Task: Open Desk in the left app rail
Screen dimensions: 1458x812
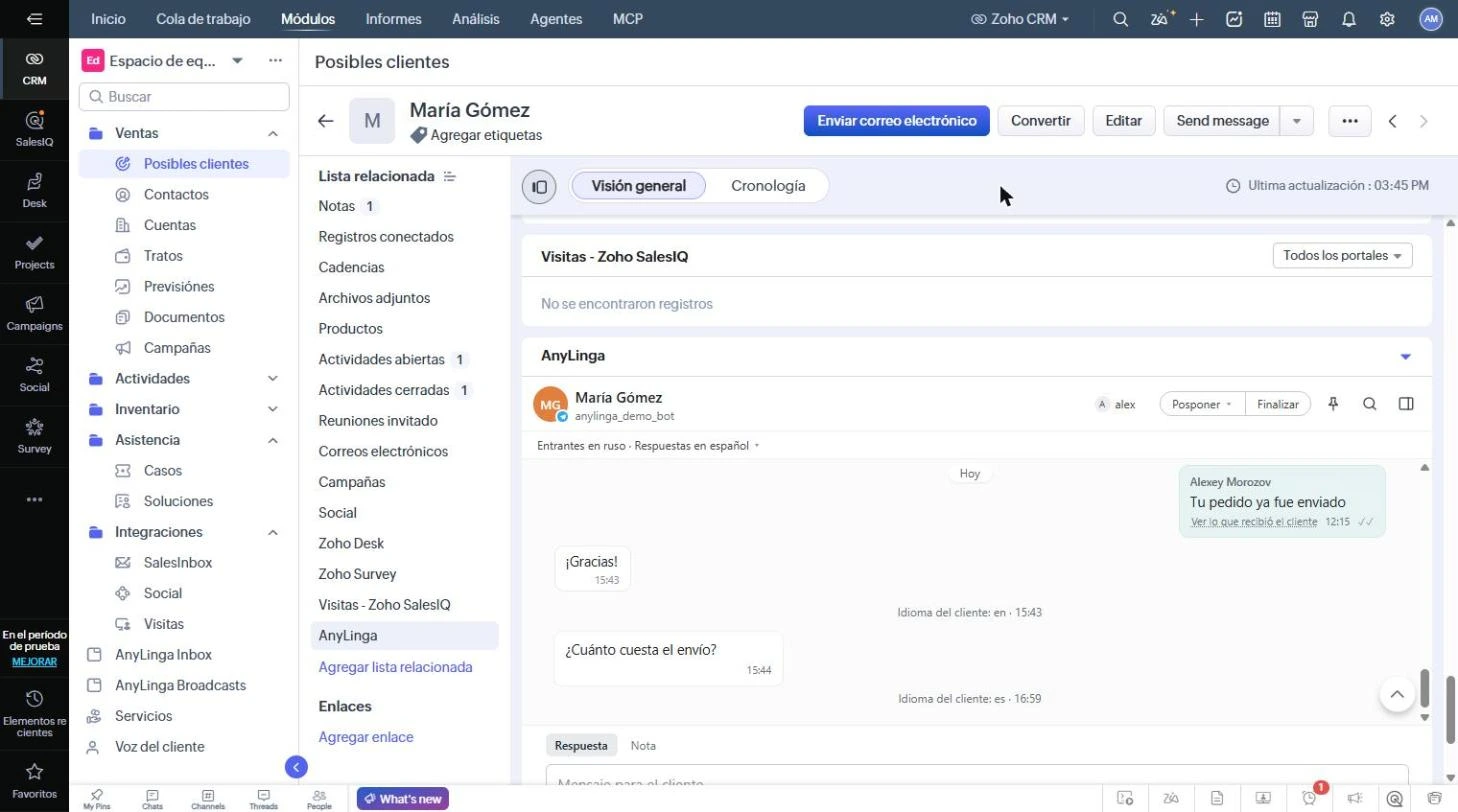Action: tap(34, 189)
